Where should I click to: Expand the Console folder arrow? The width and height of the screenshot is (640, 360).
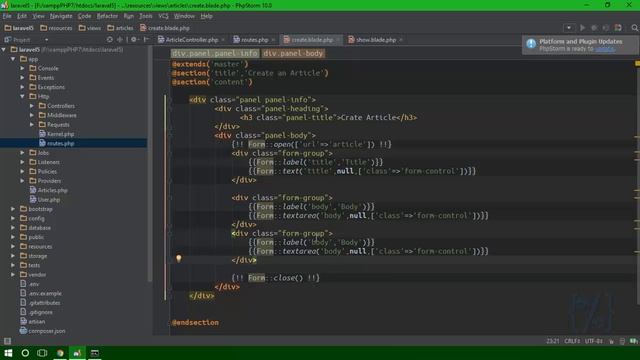click(x=23, y=68)
